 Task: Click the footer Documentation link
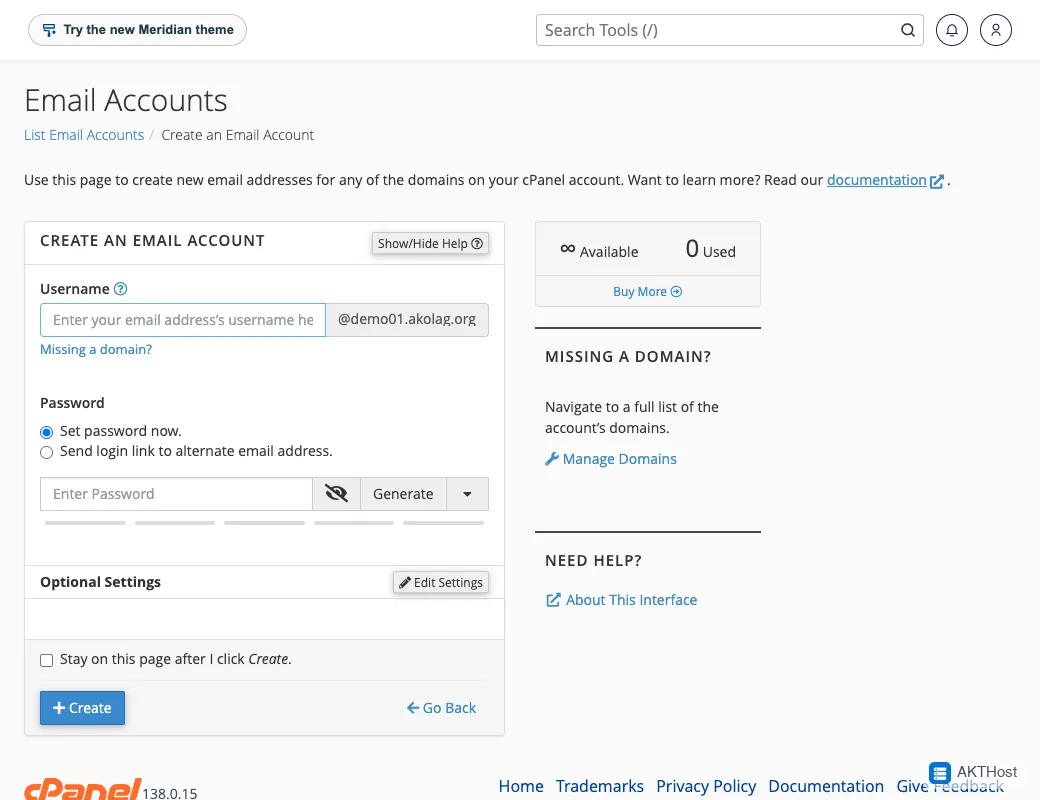[826, 786]
